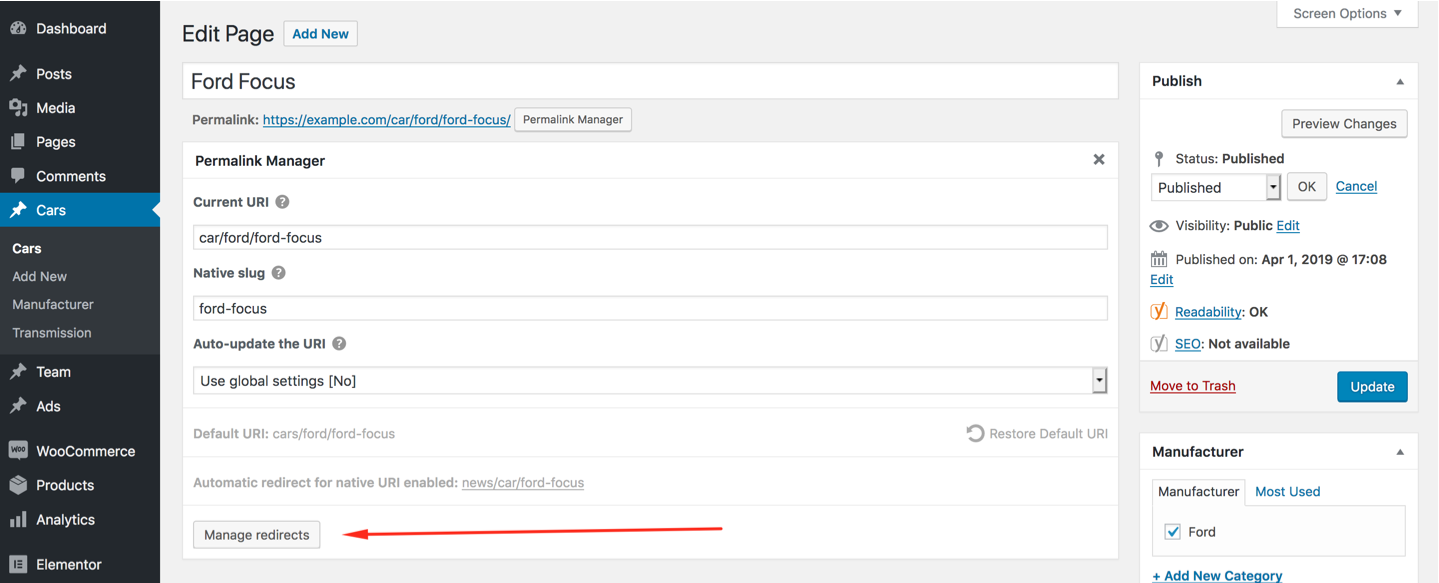This screenshot has width=1439, height=583.
Task: Click the Cars pin icon
Action: click(18, 210)
